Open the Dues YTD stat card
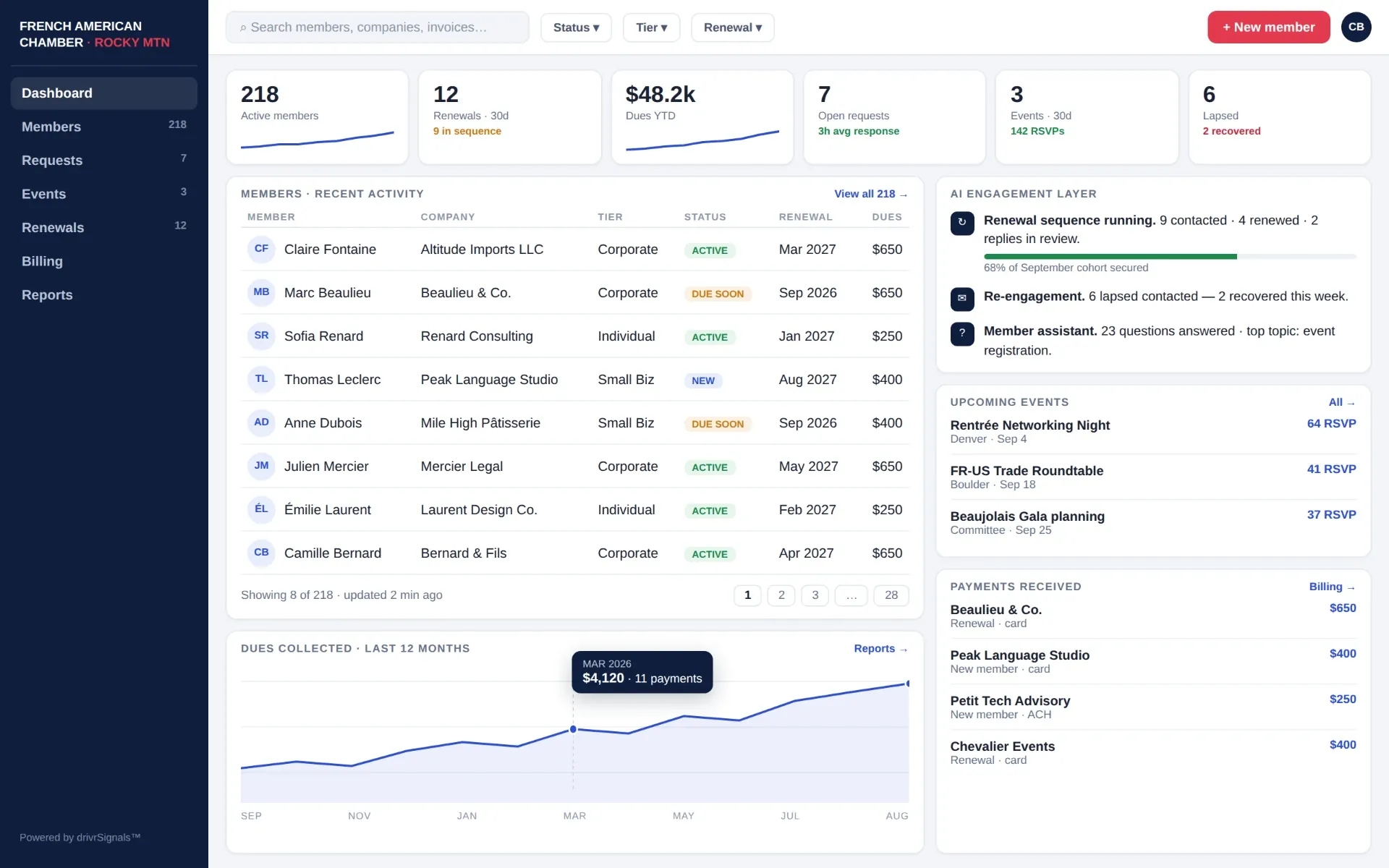 coord(702,117)
